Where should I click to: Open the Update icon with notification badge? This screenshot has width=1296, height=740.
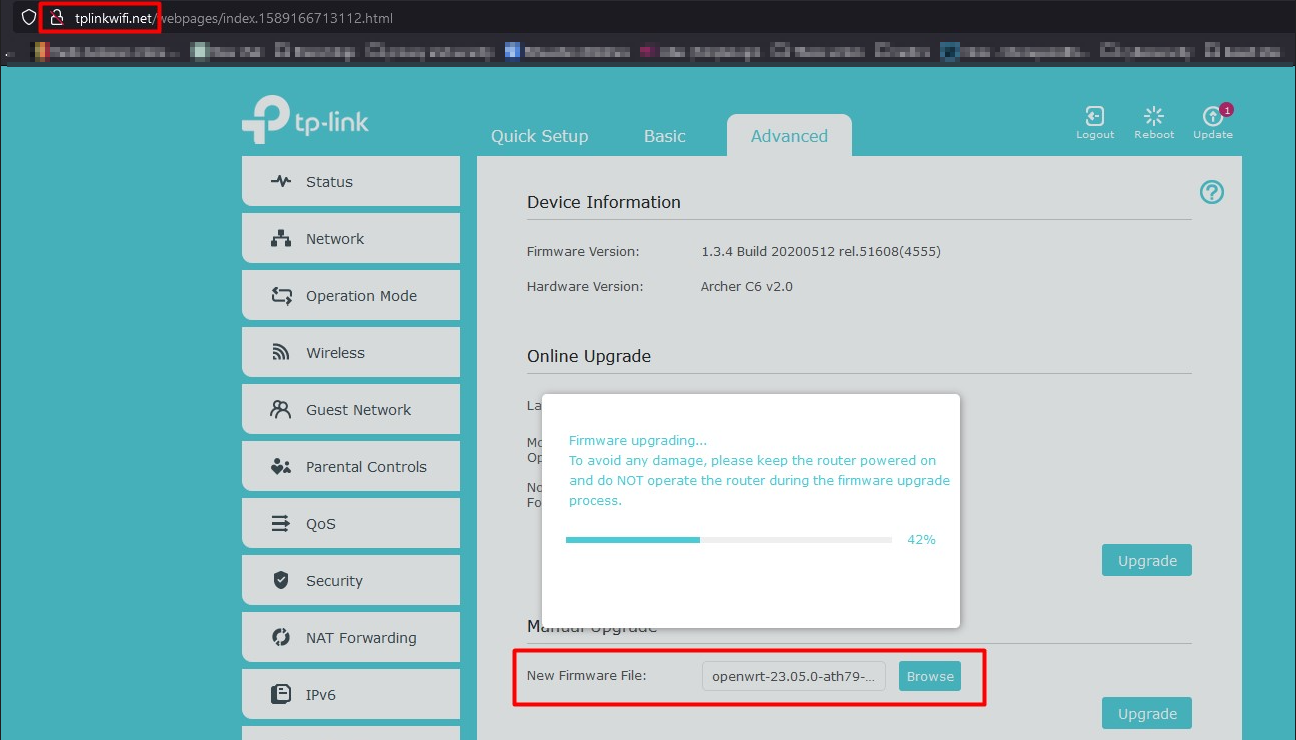pos(1213,116)
